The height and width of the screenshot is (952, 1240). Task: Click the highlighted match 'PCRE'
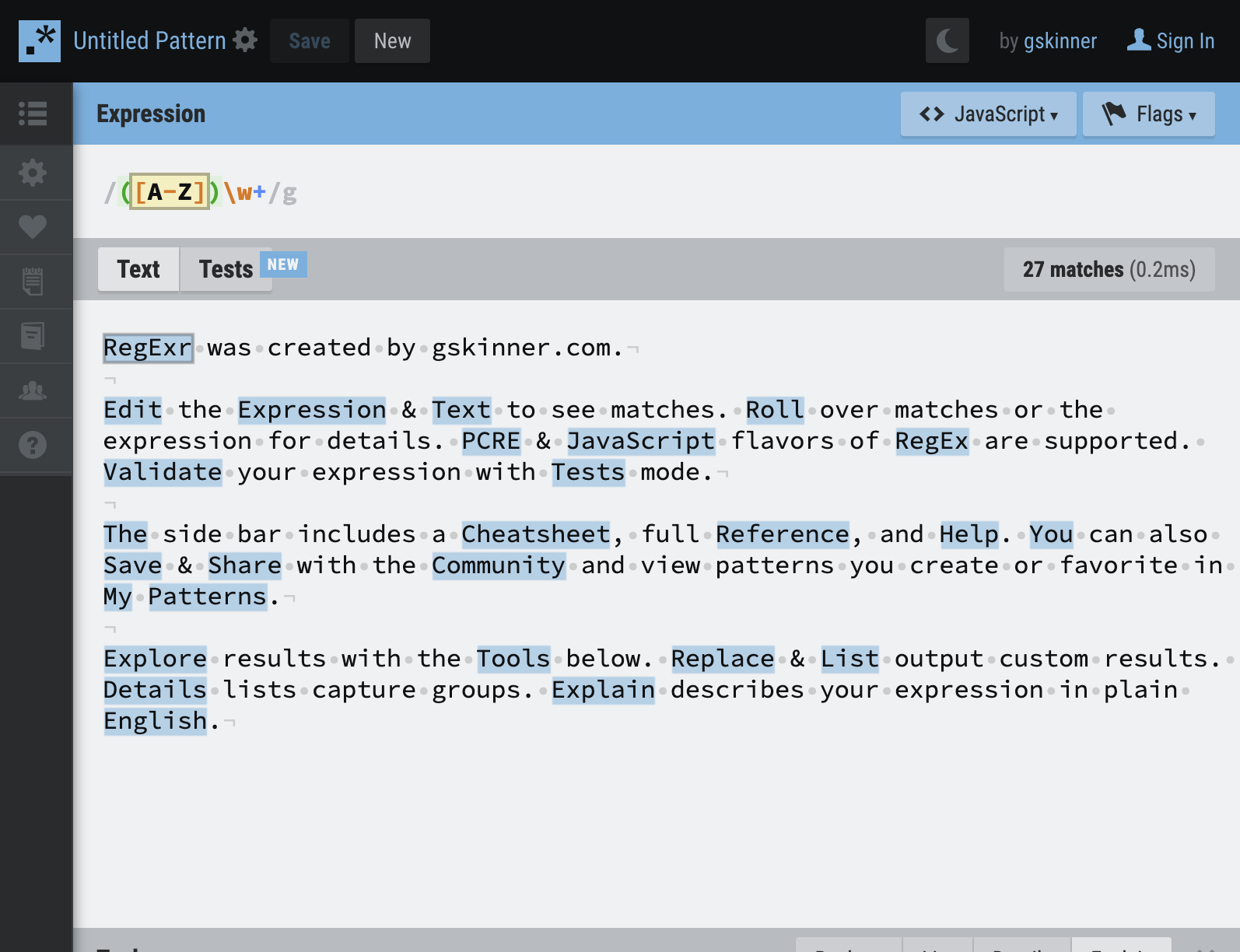click(x=491, y=441)
